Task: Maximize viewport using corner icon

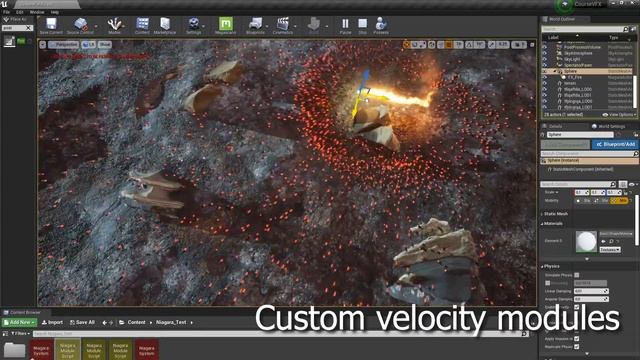Action: tap(532, 44)
